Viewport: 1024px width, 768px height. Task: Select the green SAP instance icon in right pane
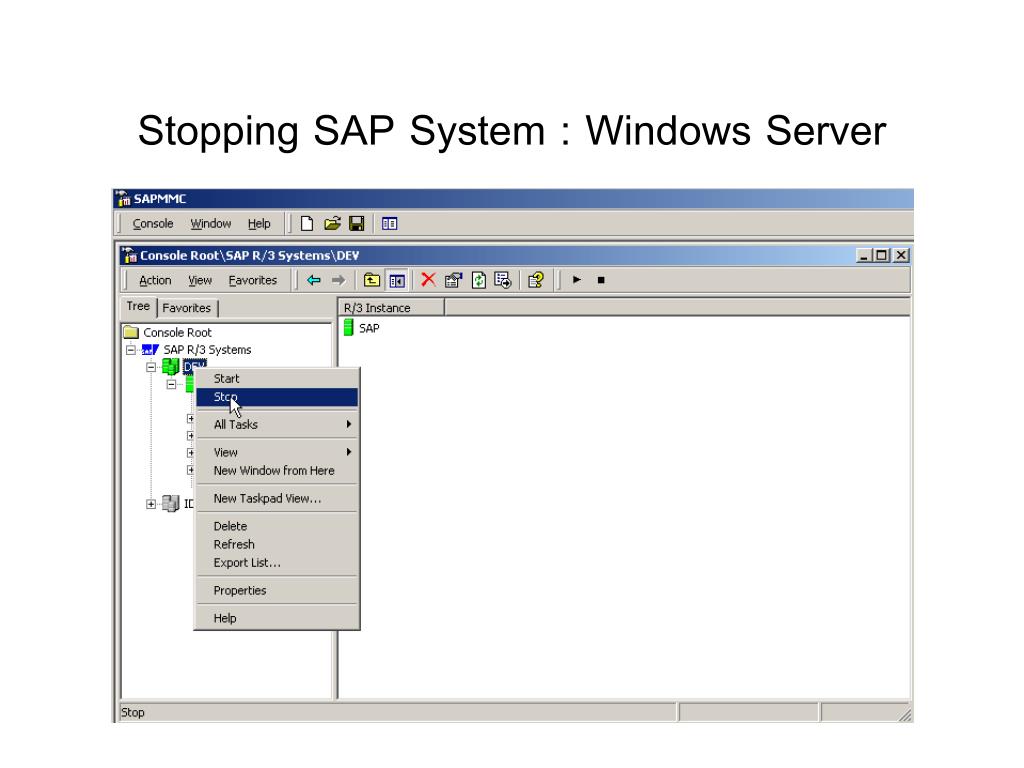pos(349,327)
